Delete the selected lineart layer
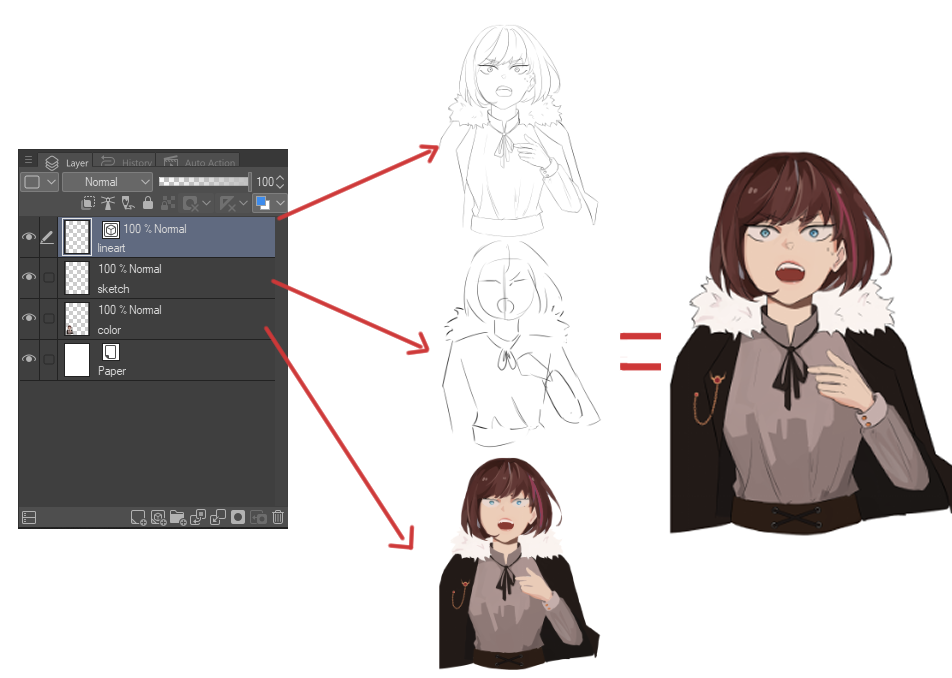 (278, 517)
